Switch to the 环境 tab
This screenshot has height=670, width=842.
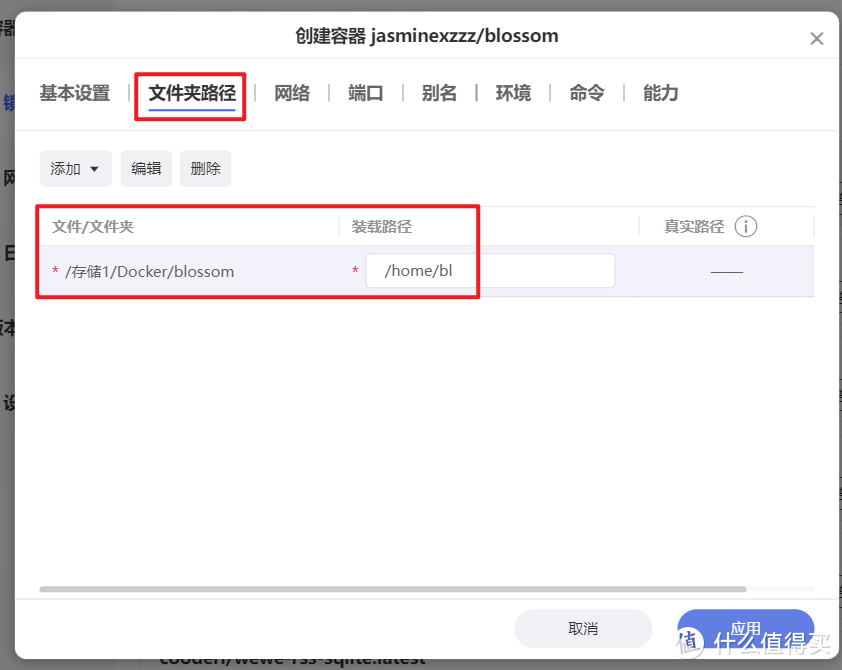[x=513, y=92]
